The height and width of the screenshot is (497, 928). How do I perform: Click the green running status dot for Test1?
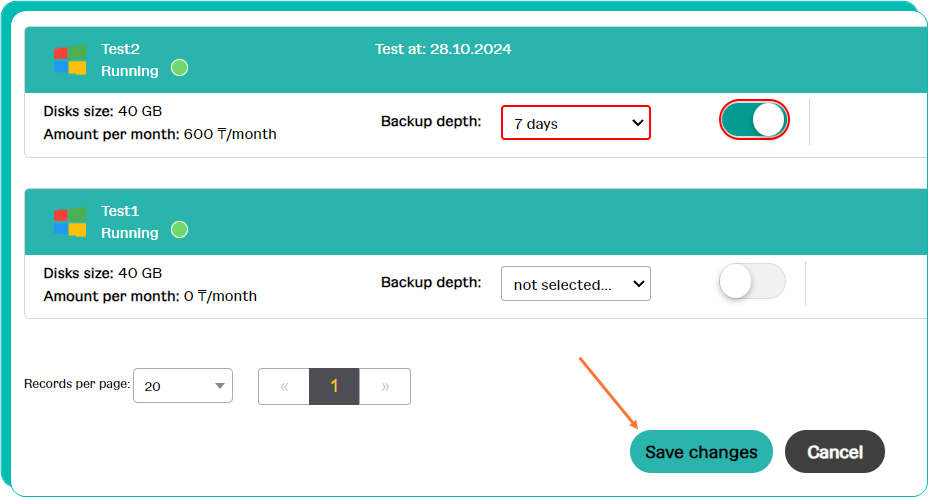pyautogui.click(x=179, y=230)
